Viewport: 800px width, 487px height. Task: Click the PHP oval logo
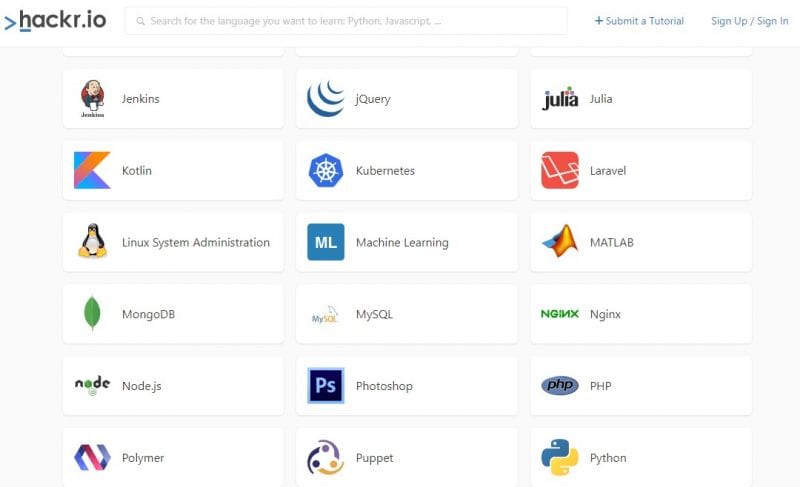pos(560,386)
